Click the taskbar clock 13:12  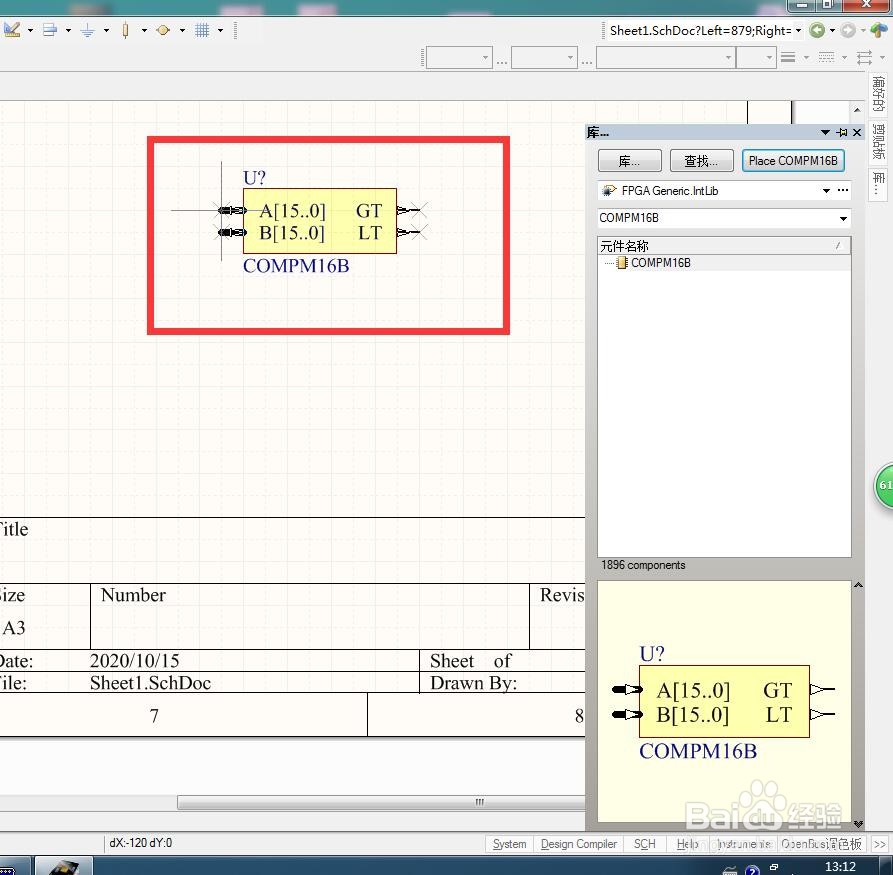[840, 866]
